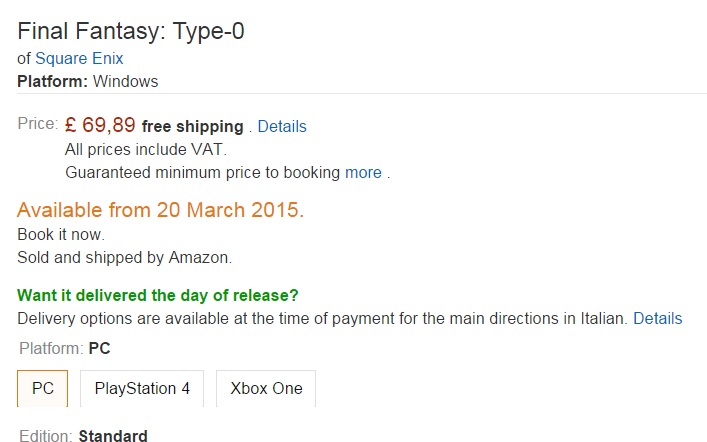Click the £ 69,89 price amount
Image resolution: width=707 pixels, height=442 pixels.
tap(99, 126)
